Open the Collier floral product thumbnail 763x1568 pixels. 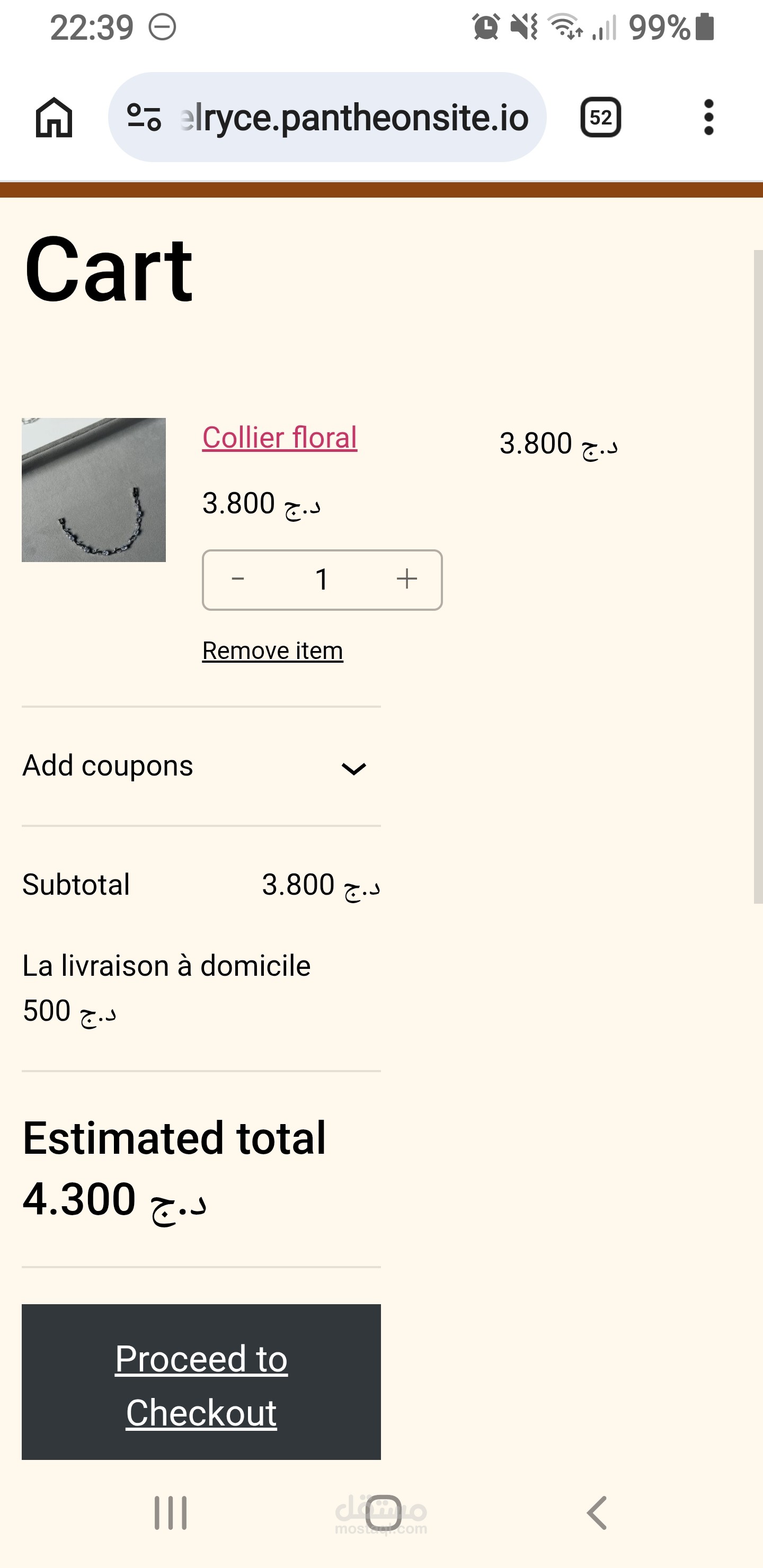[x=94, y=489]
